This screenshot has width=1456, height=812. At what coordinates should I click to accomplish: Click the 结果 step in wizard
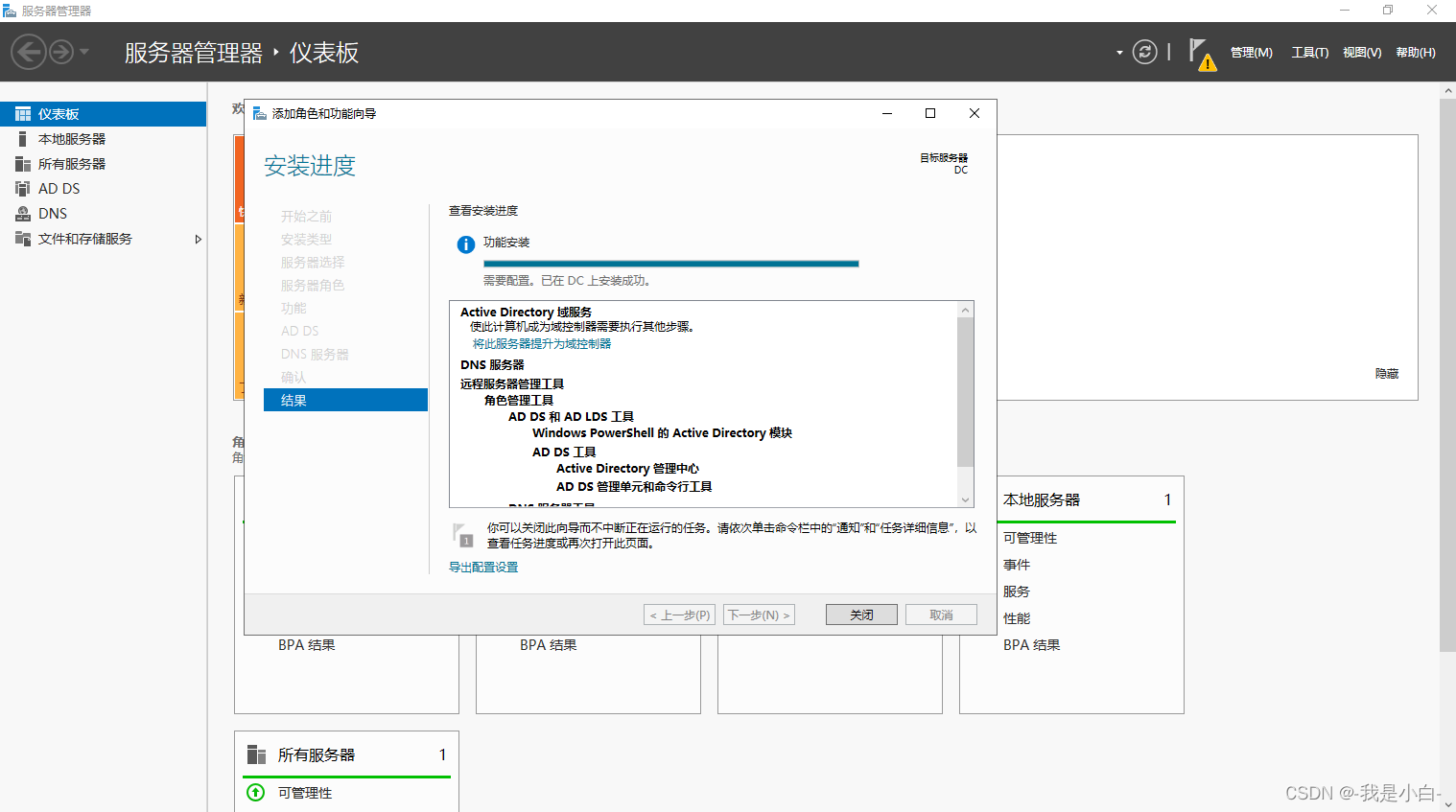point(345,400)
